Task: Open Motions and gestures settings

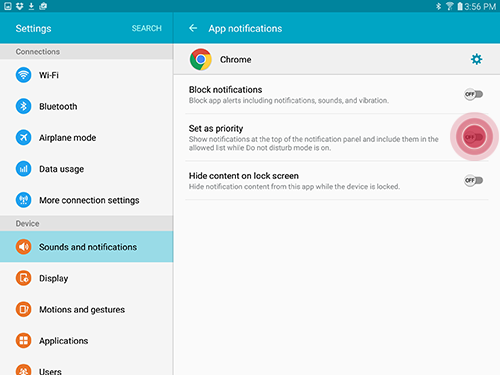Action: click(x=87, y=309)
